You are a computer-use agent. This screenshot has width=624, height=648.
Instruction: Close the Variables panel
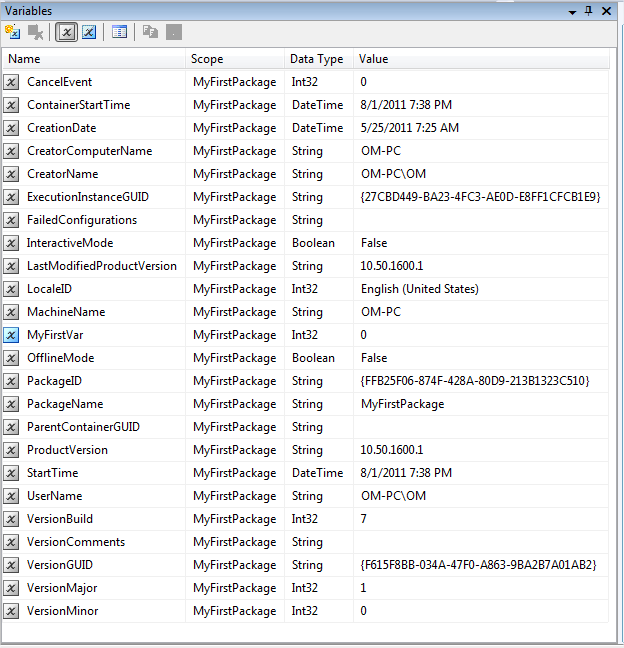tap(608, 10)
